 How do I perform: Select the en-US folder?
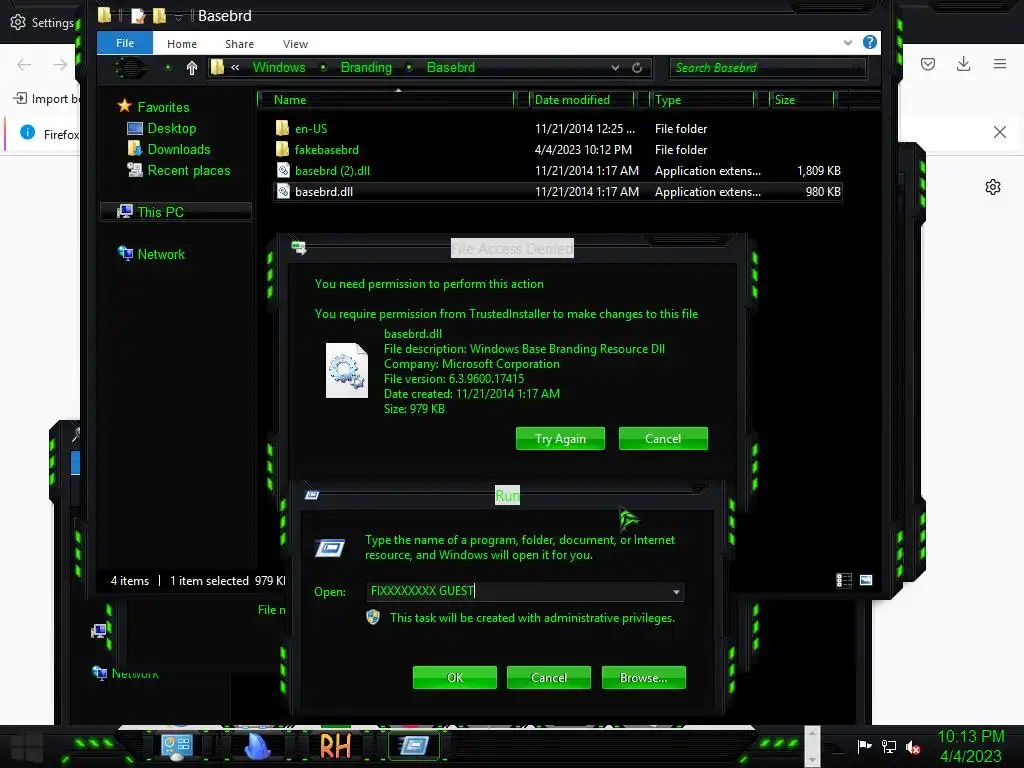pos(311,129)
